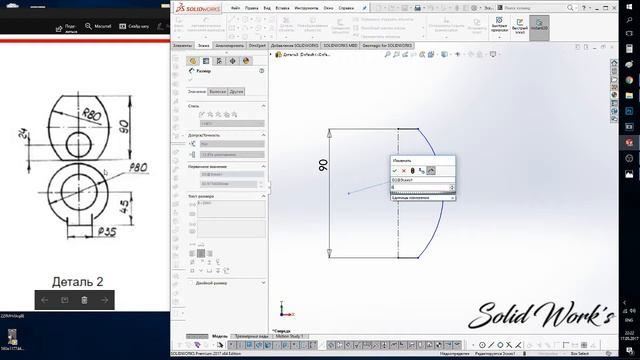Open the Справка menu
The image size is (640, 360).
click(x=346, y=8)
